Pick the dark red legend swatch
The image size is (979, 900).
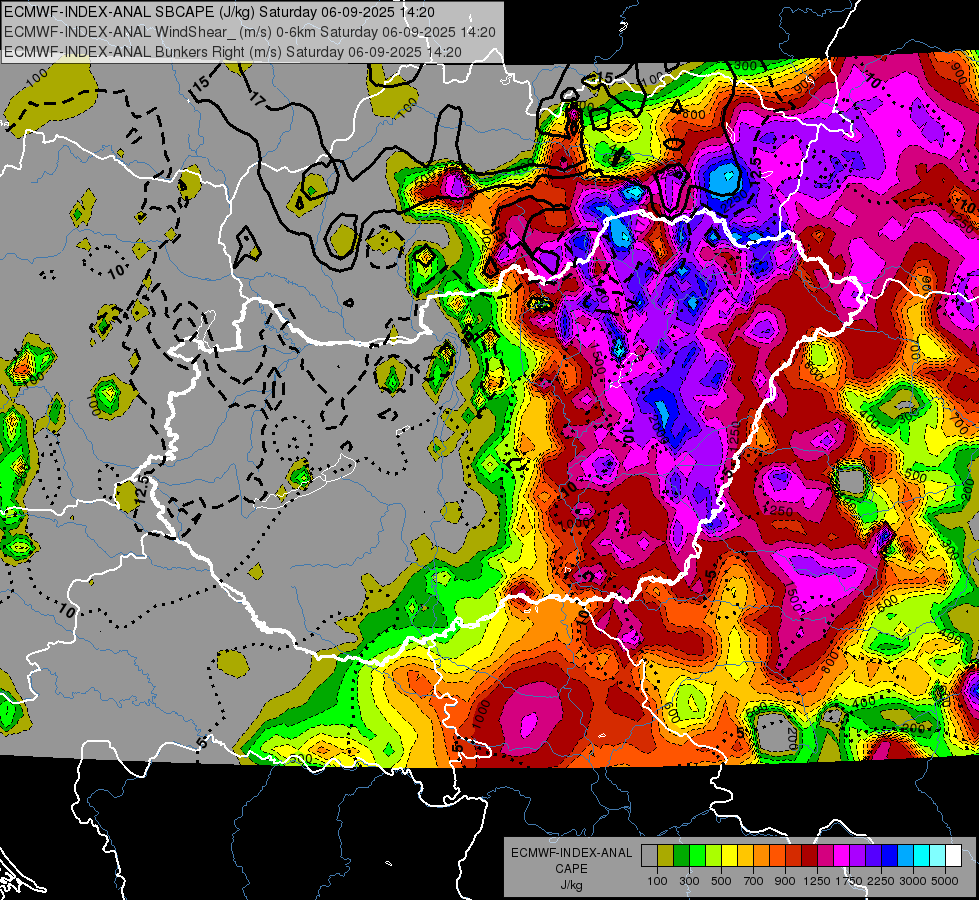click(809, 856)
